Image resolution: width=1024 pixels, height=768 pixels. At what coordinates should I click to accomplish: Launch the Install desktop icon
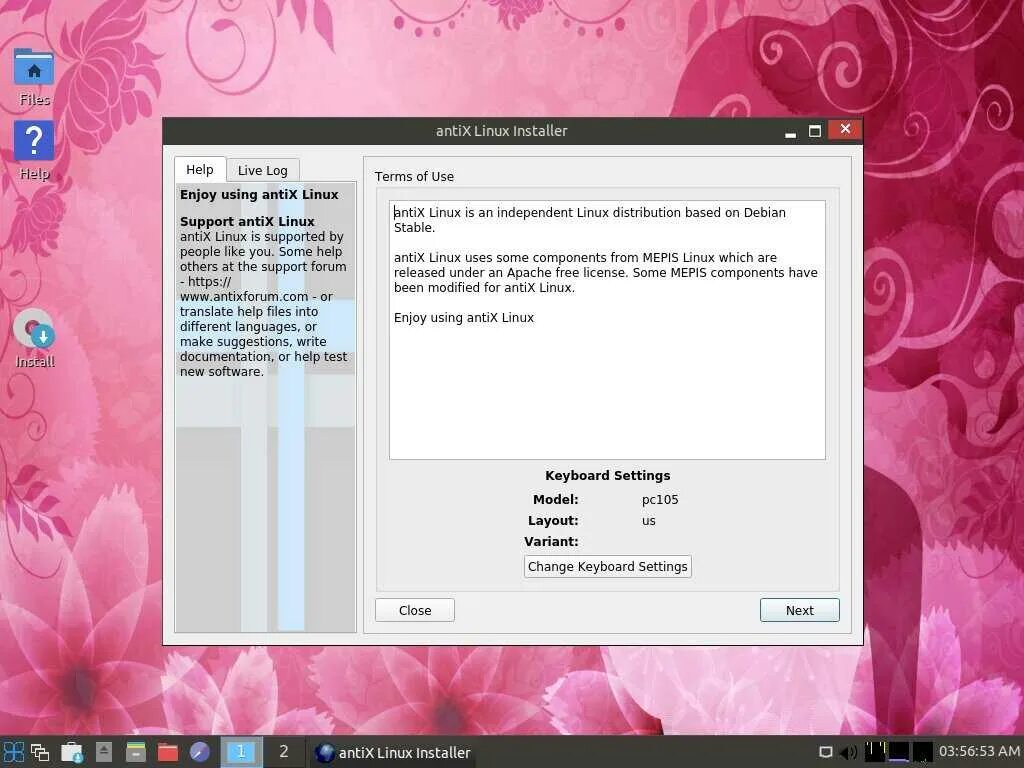(x=35, y=339)
